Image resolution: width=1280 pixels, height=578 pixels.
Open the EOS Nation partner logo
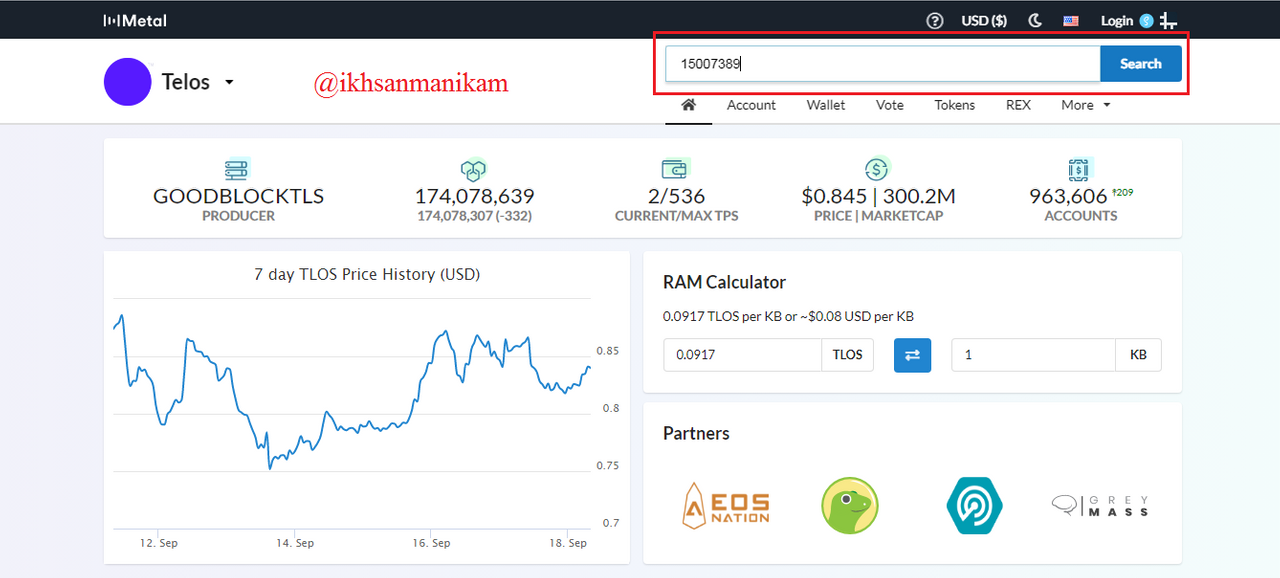pyautogui.click(x=726, y=505)
